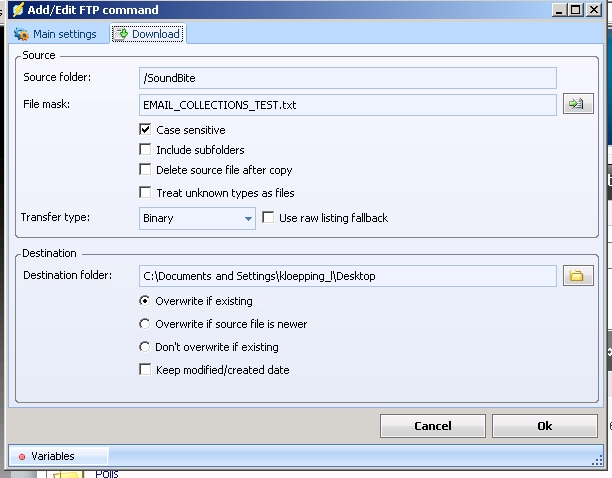The height and width of the screenshot is (478, 612).
Task: Click the title bar feather icon
Action: (17, 9)
